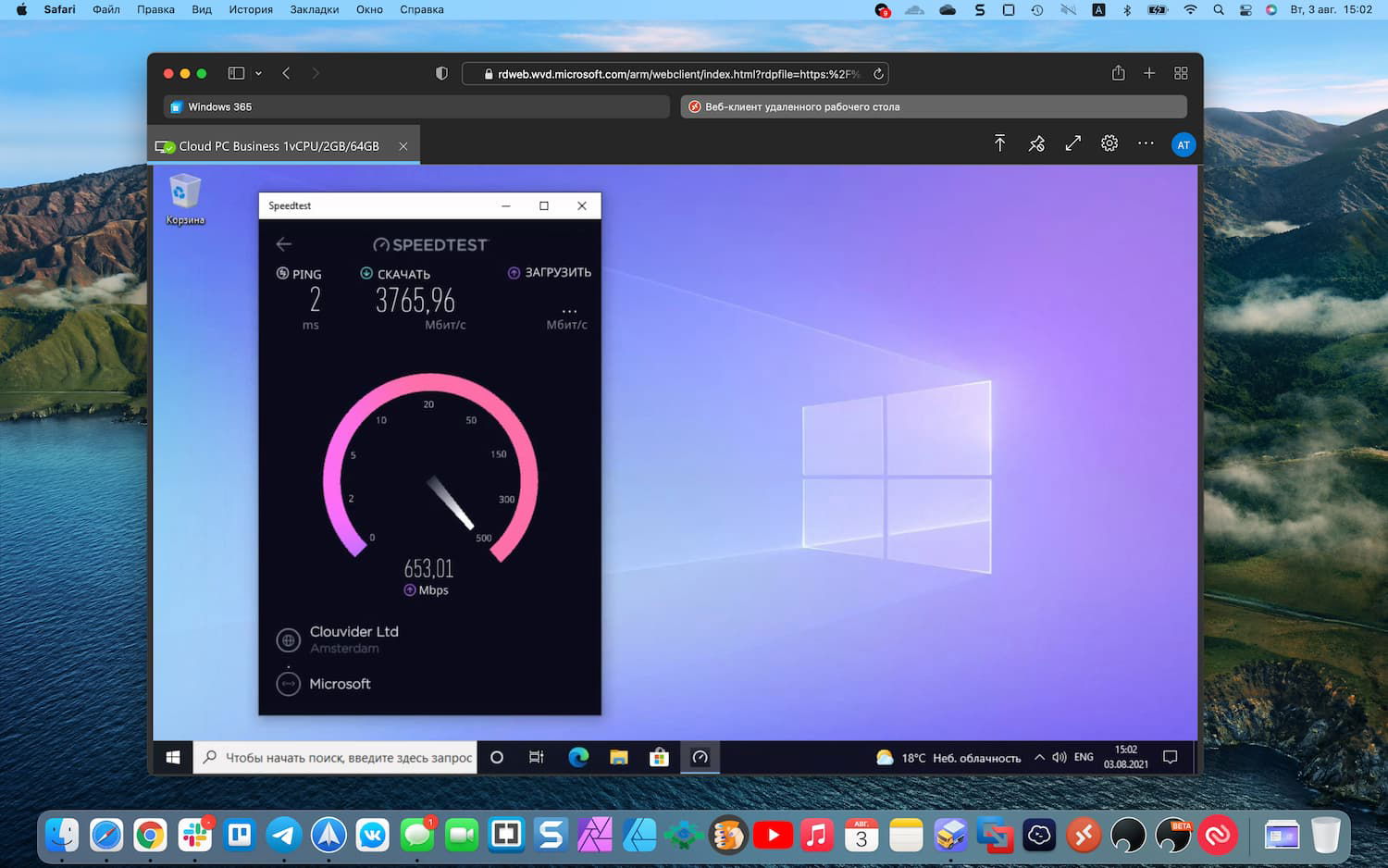Pin the remote desktop toolbar
The height and width of the screenshot is (868, 1388).
point(1036,144)
